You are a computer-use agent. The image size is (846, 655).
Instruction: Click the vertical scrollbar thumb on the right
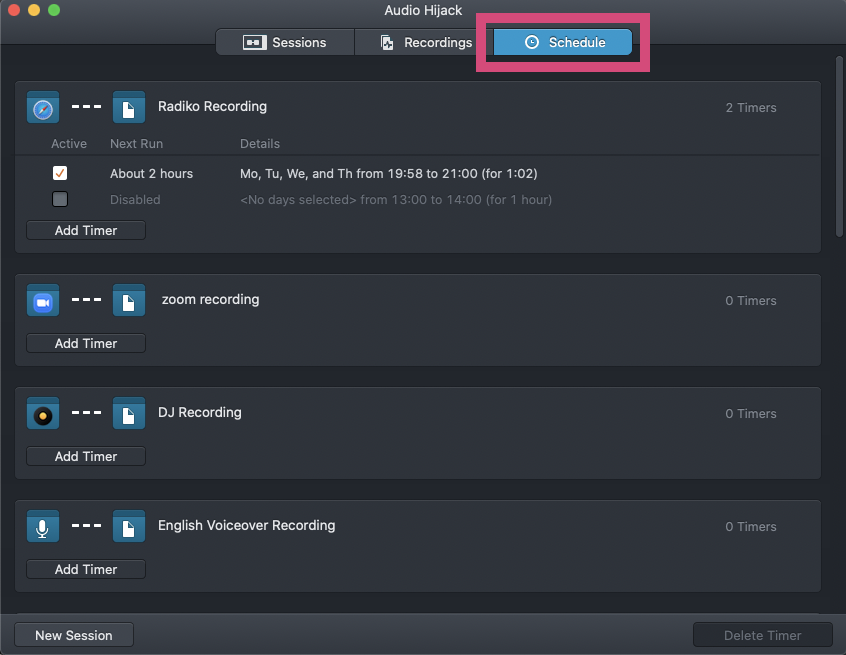coord(839,146)
